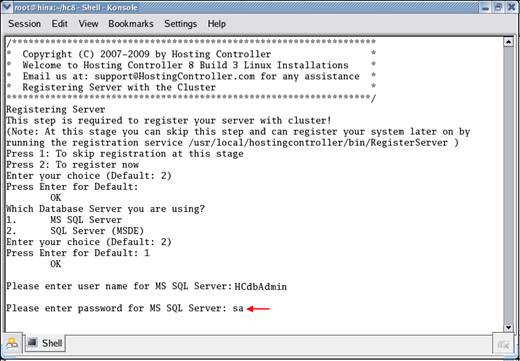Image resolution: width=520 pixels, height=361 pixels.
Task: Click the Konsole title bar text
Action: coord(76,7)
